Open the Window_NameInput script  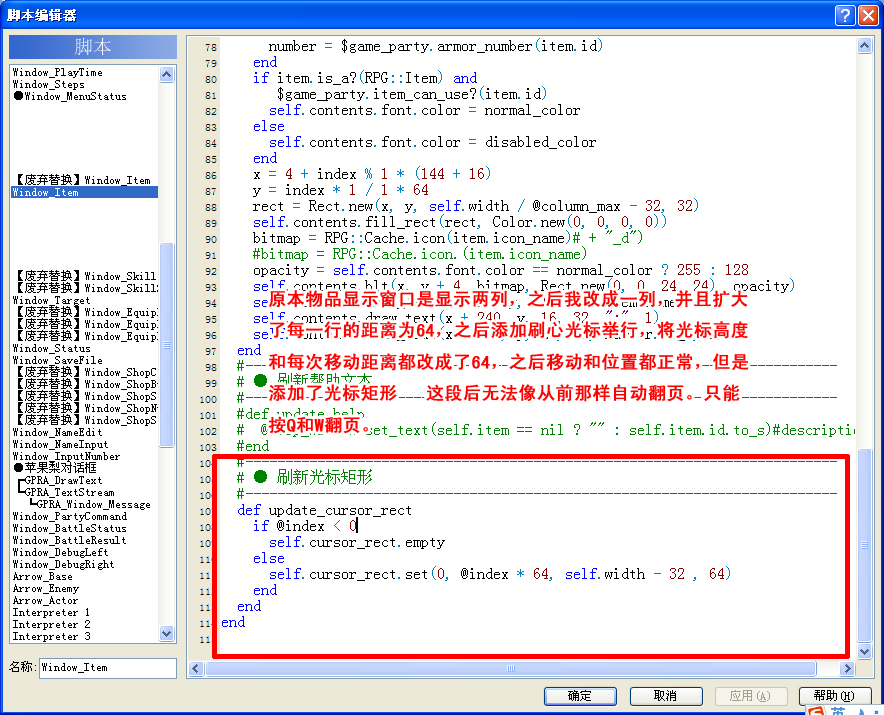pyautogui.click(x=60, y=444)
